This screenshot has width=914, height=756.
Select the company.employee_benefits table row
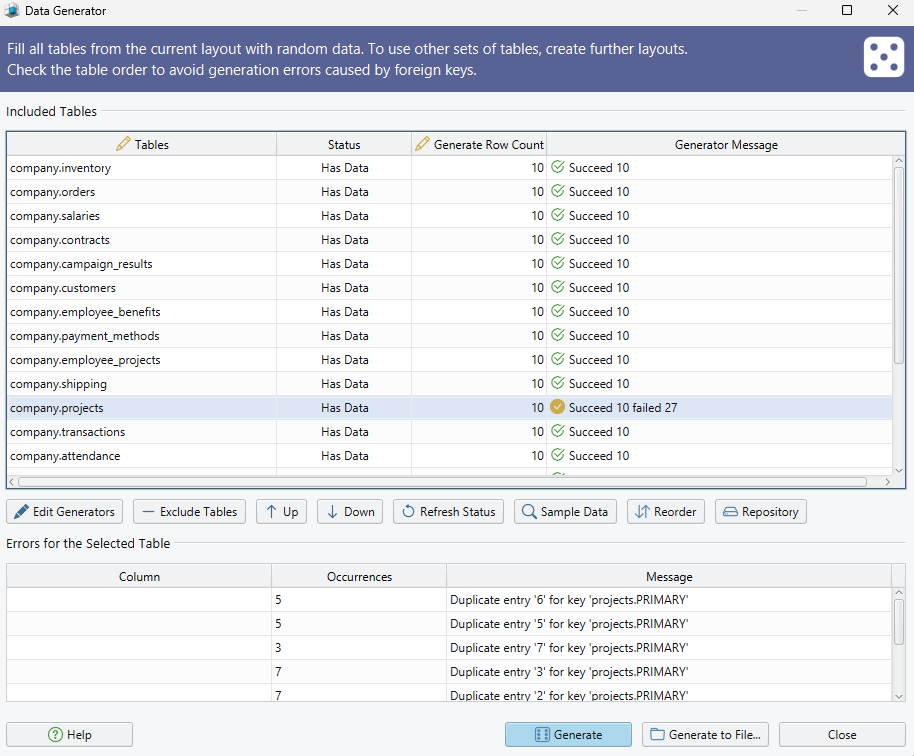449,312
